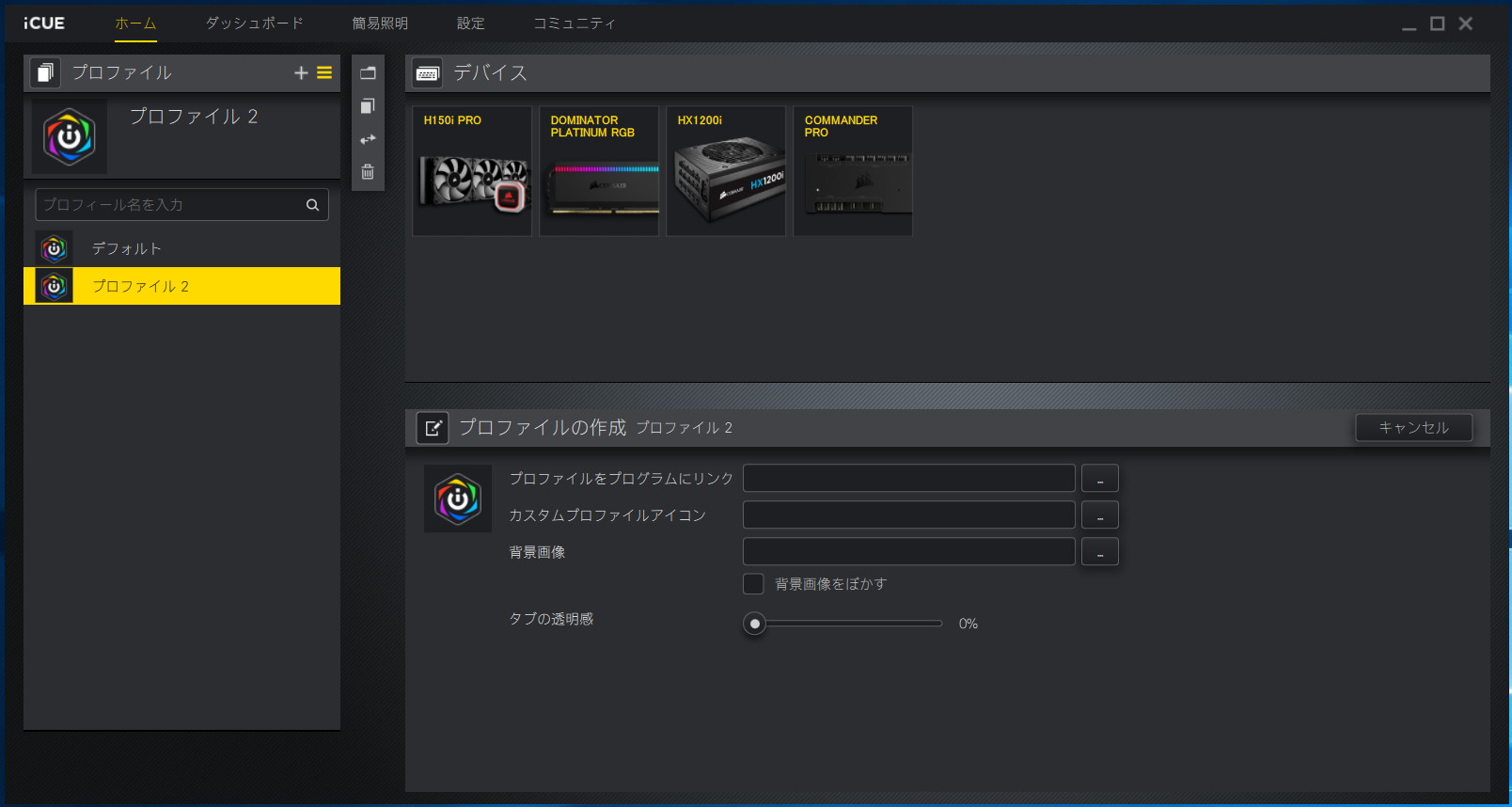
Task: Click the デバイス panel title
Action: 490,72
